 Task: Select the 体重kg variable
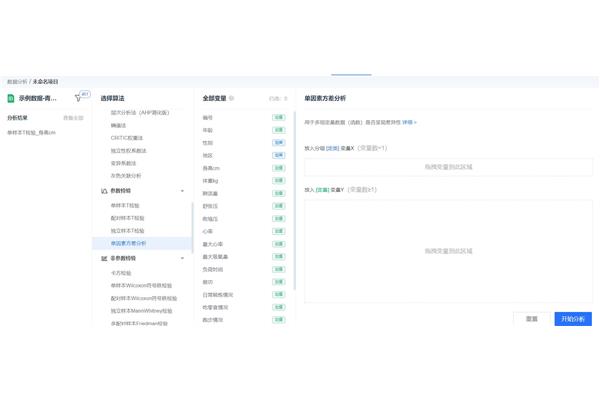pos(210,181)
